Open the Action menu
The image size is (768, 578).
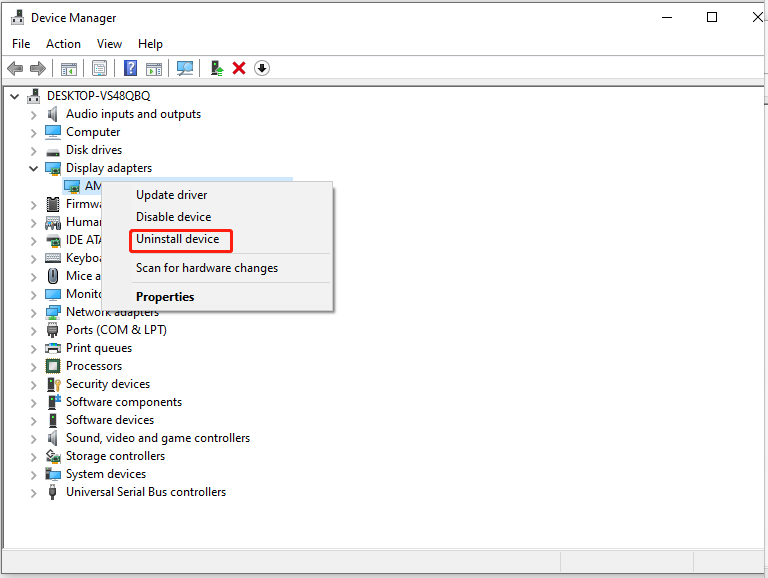(63, 44)
